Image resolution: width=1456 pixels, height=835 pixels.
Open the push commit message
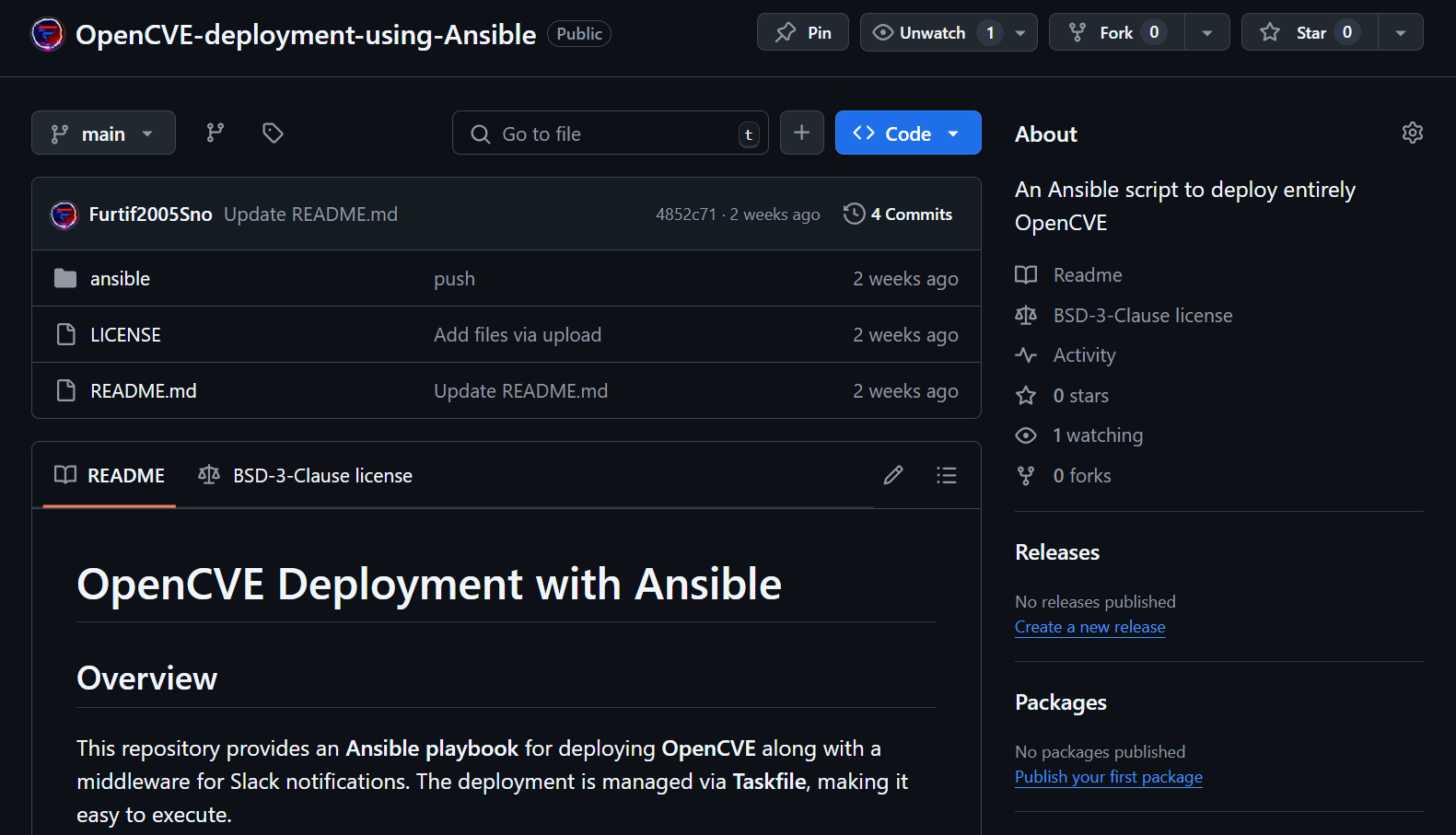[x=455, y=279]
